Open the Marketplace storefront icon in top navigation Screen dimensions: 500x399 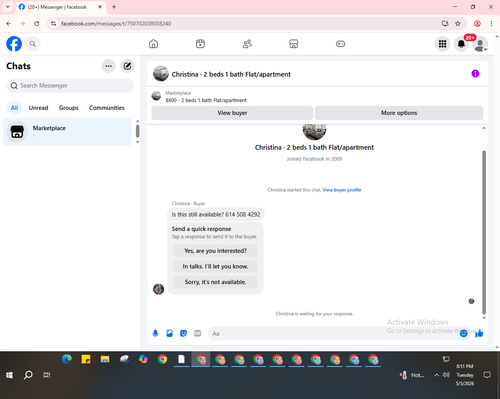pos(294,44)
